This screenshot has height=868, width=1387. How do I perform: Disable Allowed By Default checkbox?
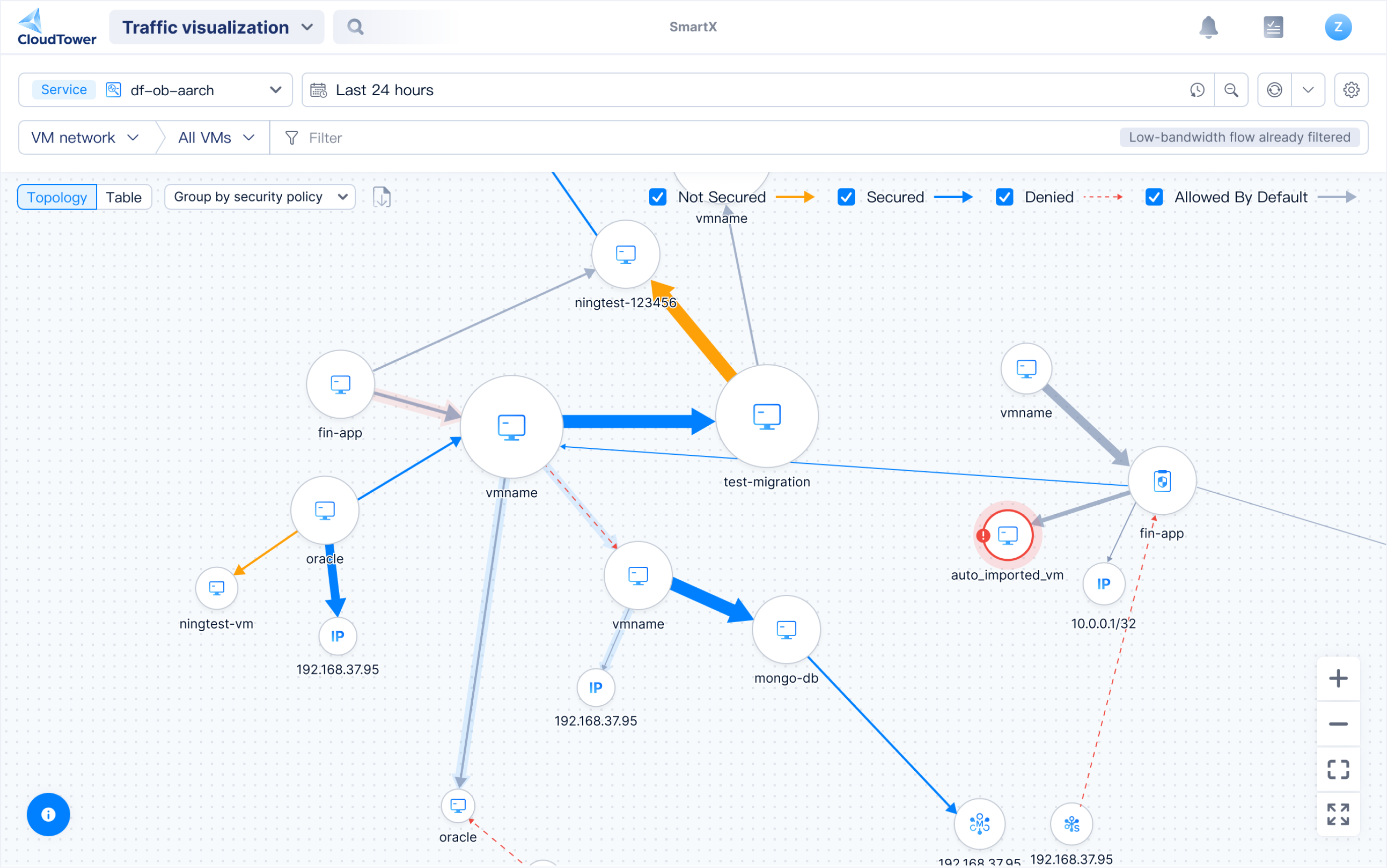1154,197
